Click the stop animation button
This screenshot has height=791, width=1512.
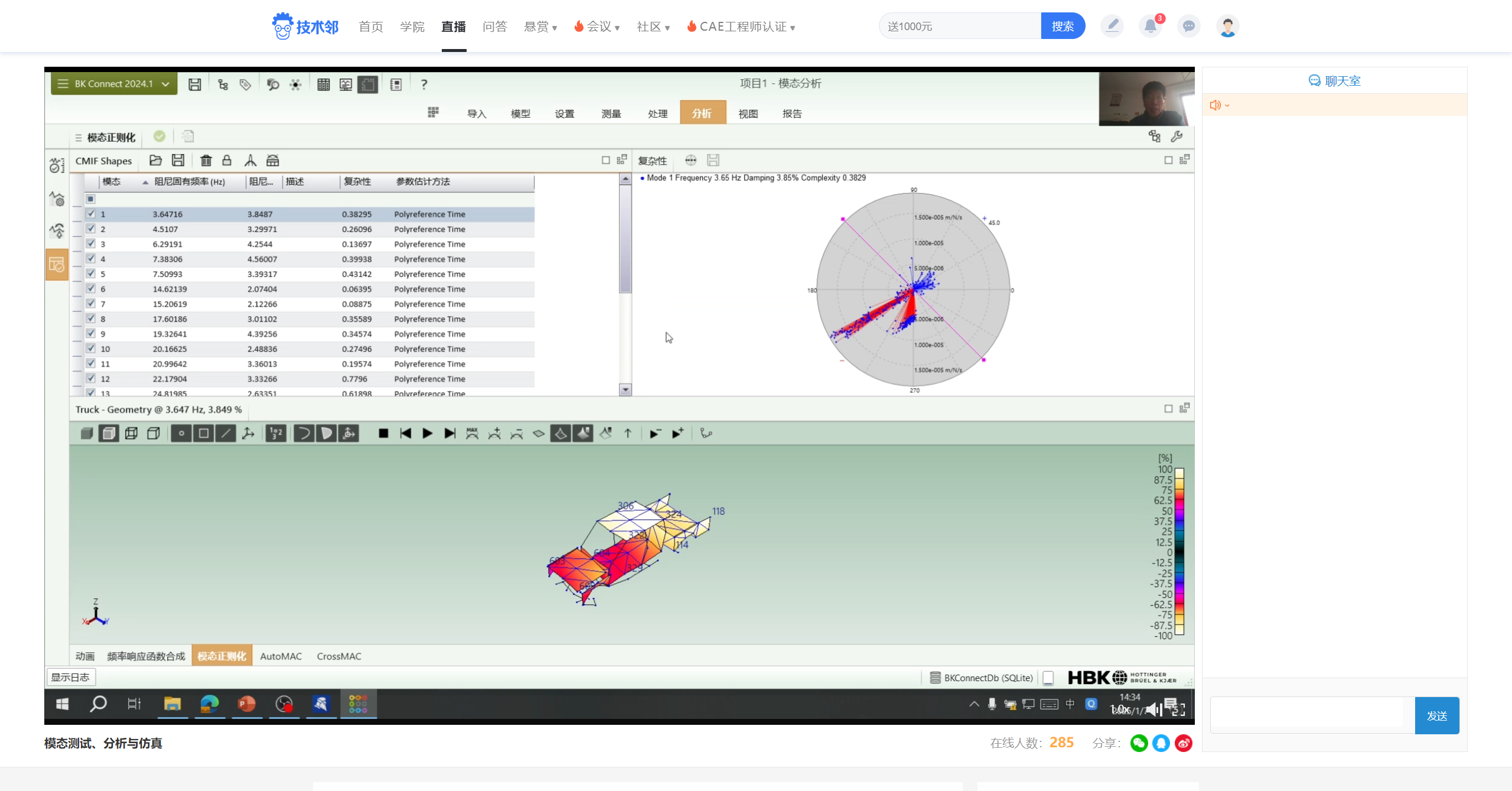point(383,434)
